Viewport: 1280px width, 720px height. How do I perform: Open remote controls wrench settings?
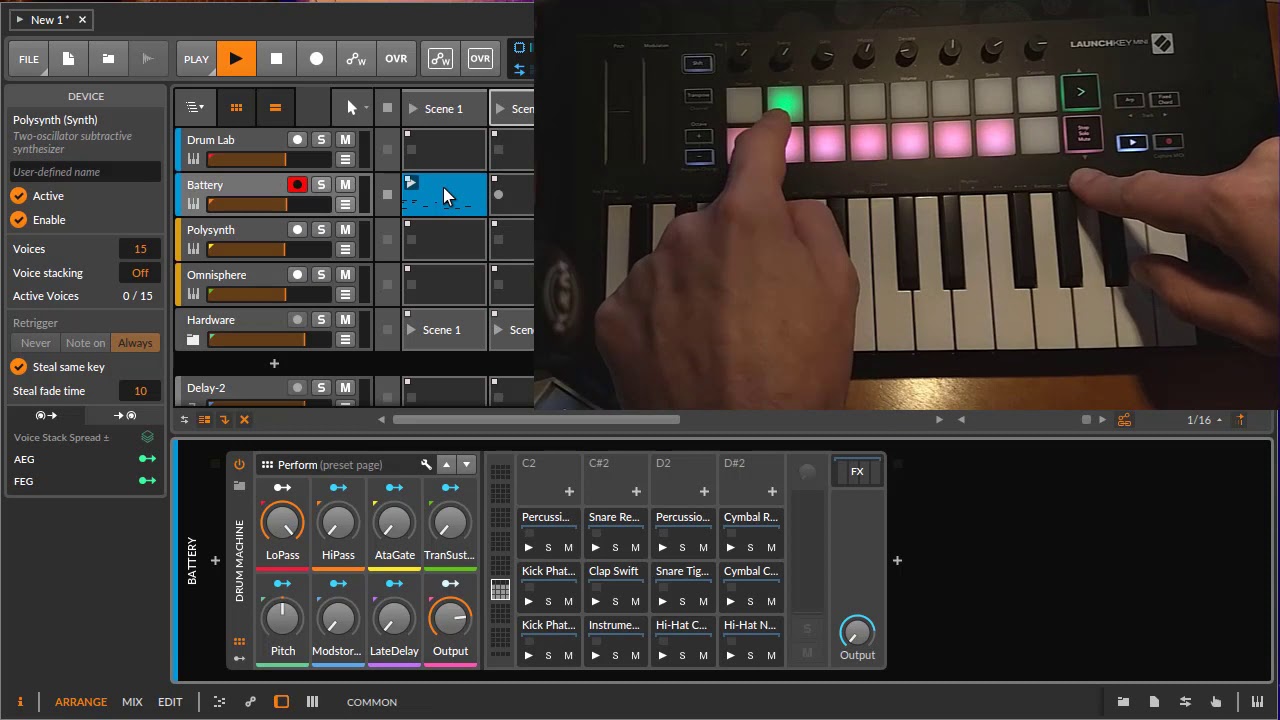click(426, 465)
